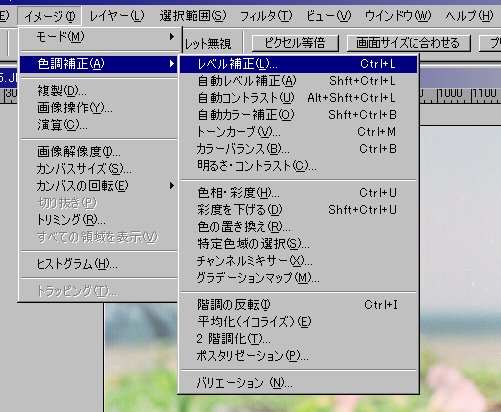Screen dimensions: 501x412
Task: Open ヒストグラム(H)... from the menu
Action: 99,264
